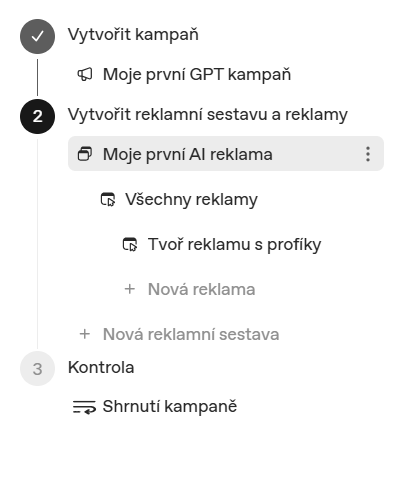Click the step 2 numbered circle
Viewport: 411px width, 487px height.
37,116
